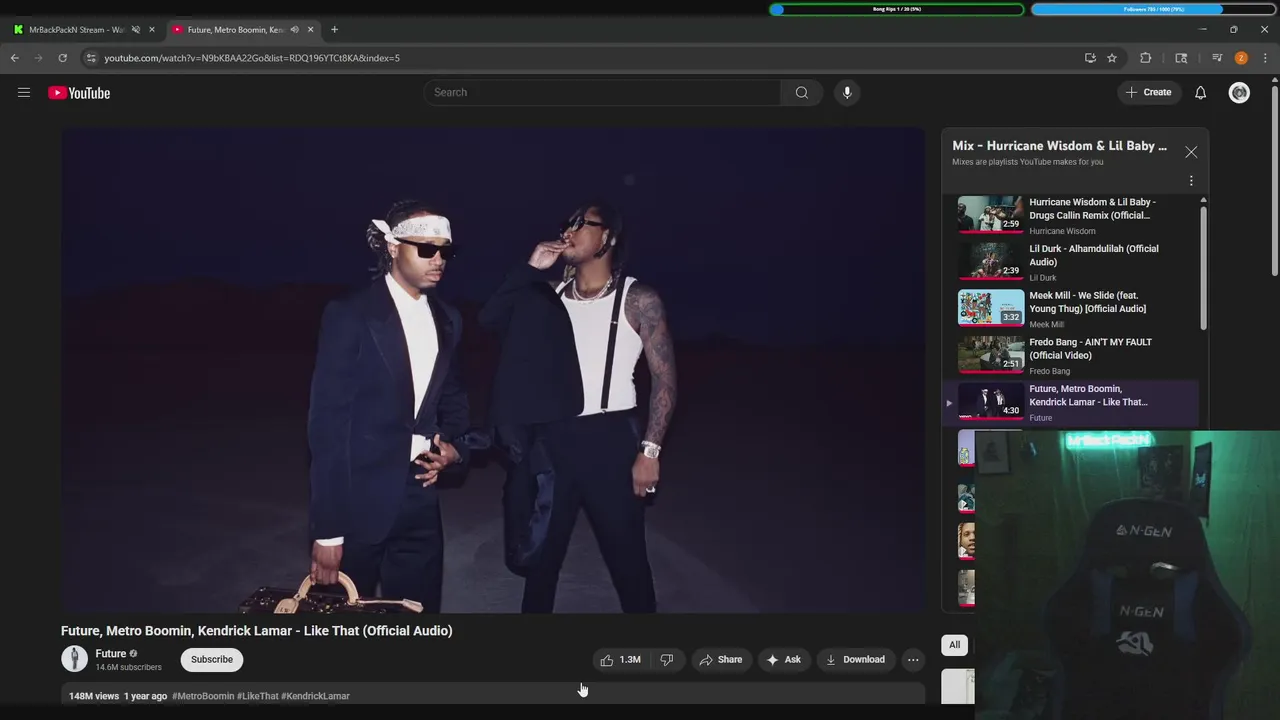This screenshot has height=720, width=1280.
Task: Click the Share button
Action: (720, 660)
